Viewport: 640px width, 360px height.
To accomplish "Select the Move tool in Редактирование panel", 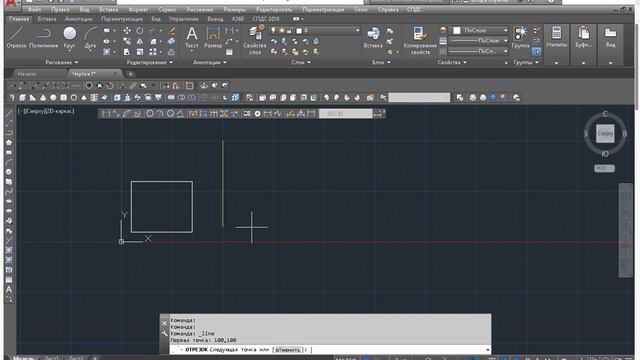I will coord(127,31).
